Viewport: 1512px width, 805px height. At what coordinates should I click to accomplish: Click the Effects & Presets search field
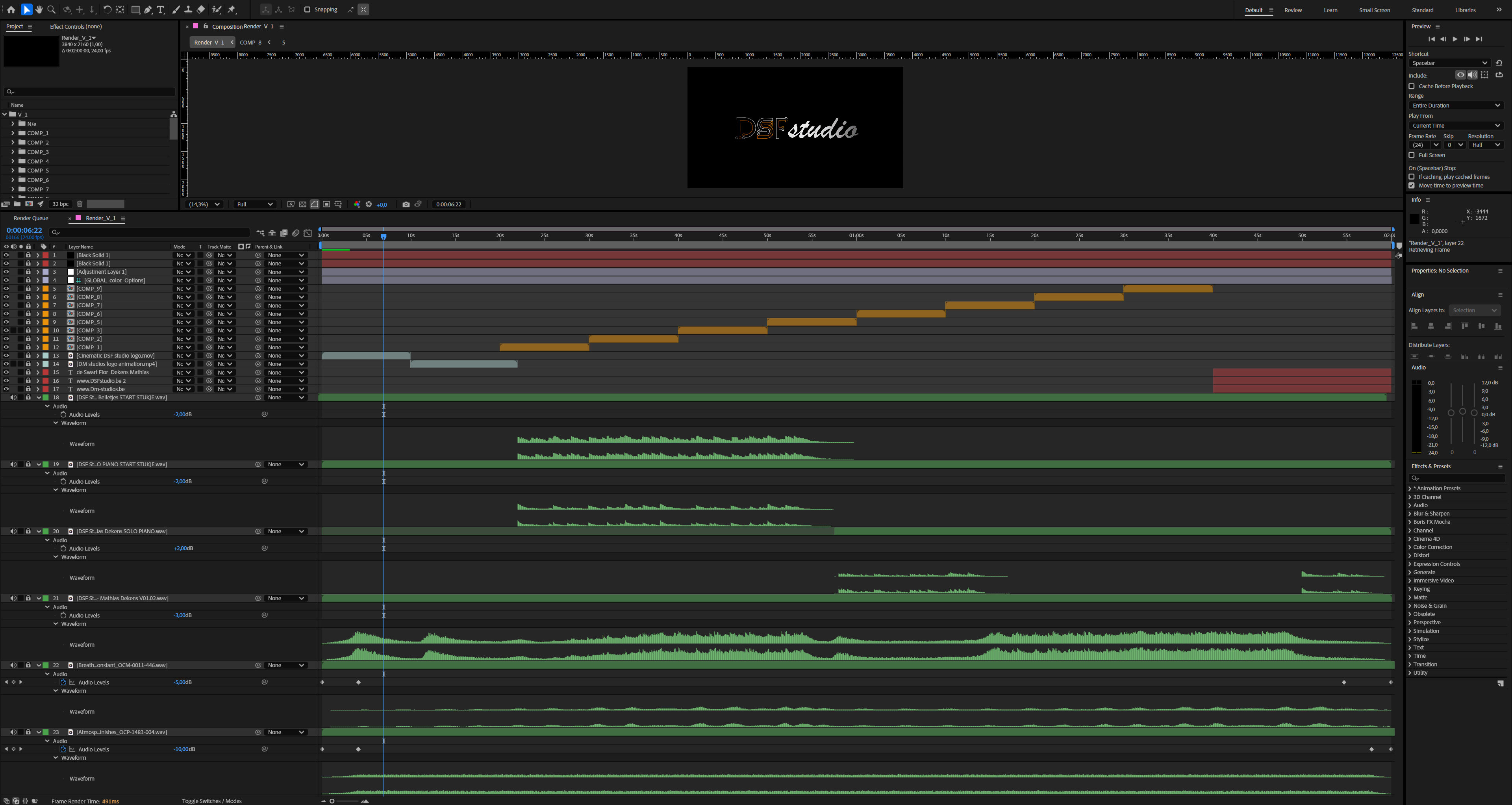1456,478
